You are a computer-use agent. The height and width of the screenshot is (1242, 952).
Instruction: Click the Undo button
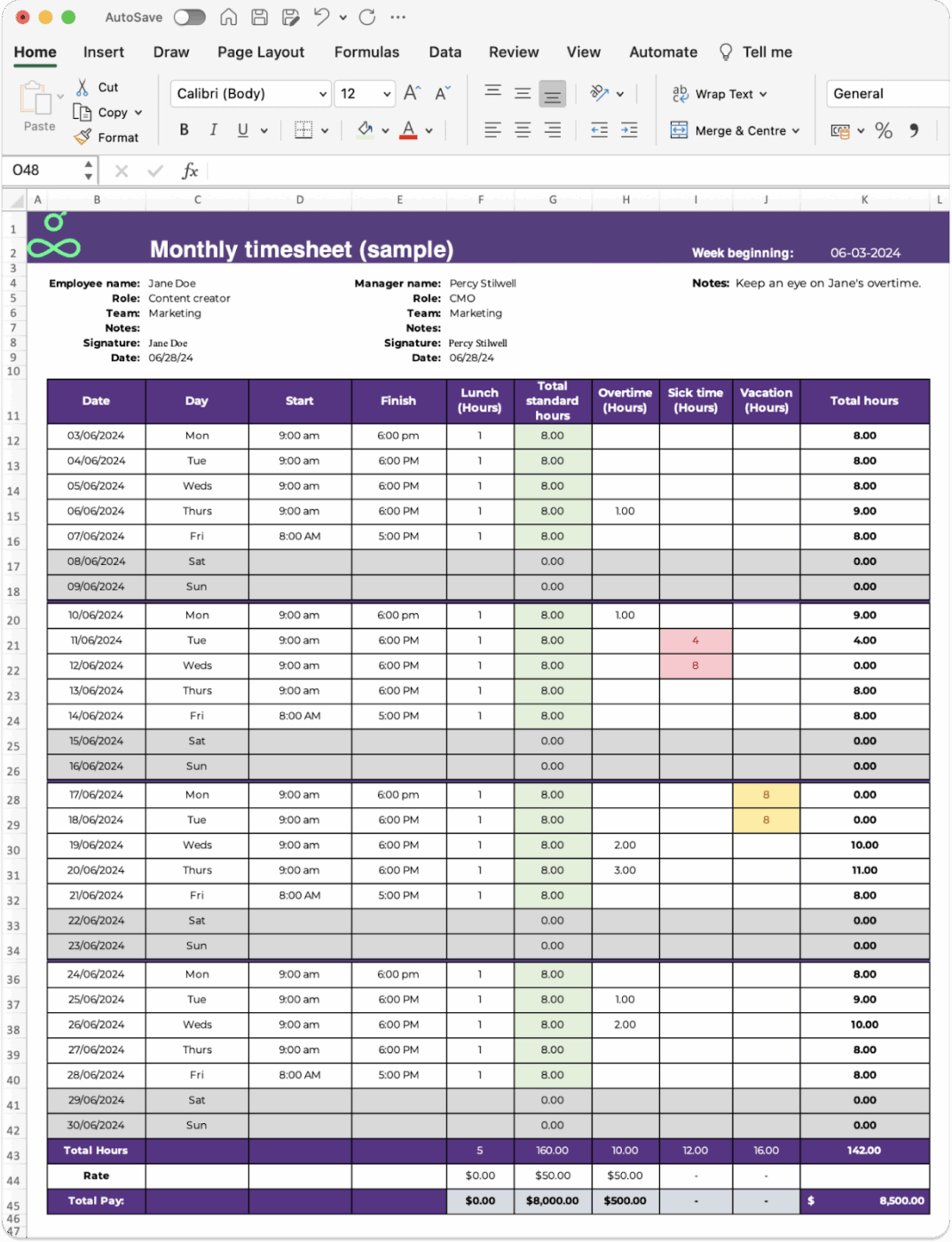321,17
